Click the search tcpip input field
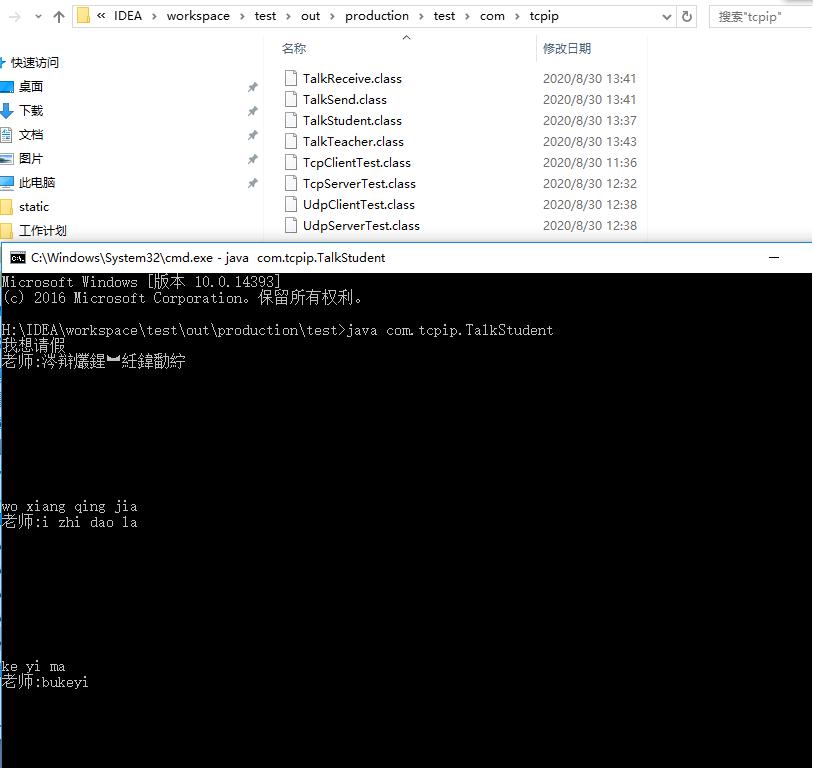Image resolution: width=813 pixels, height=768 pixels. (x=760, y=17)
